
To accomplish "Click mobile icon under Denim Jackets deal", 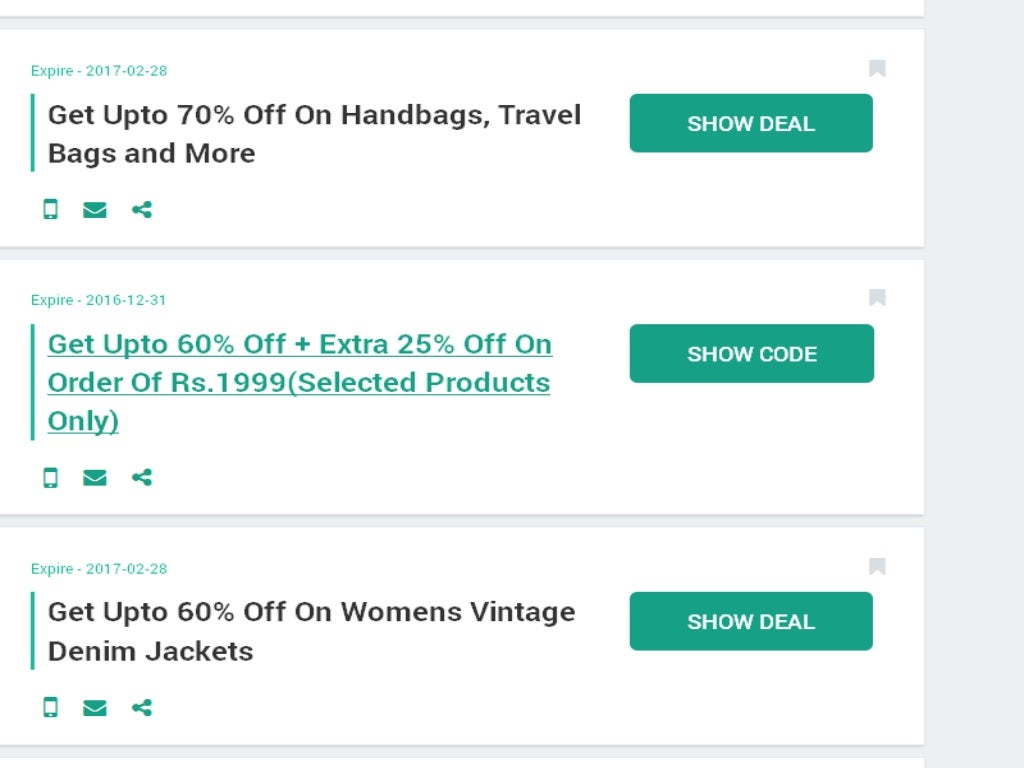I will 50,707.
